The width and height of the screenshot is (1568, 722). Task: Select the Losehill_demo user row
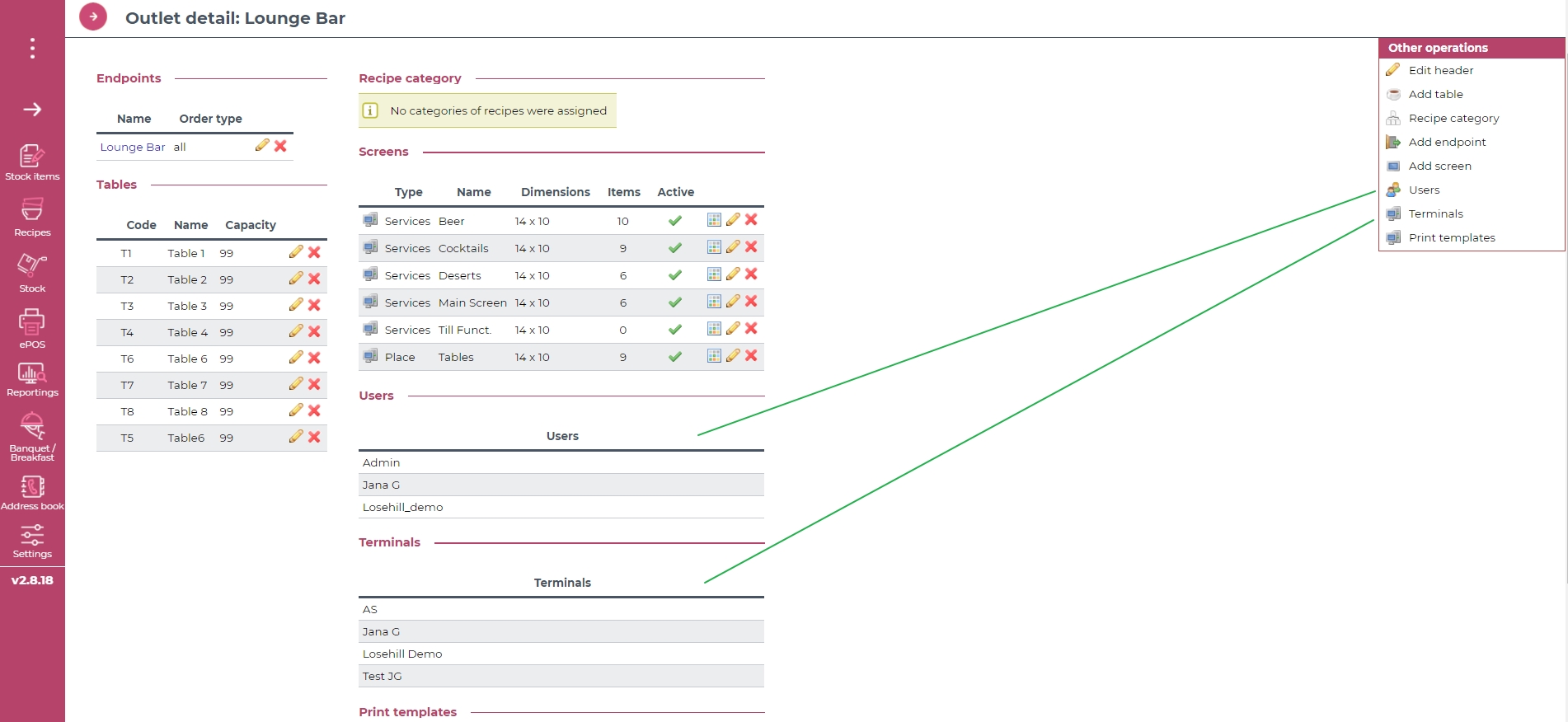(x=561, y=507)
